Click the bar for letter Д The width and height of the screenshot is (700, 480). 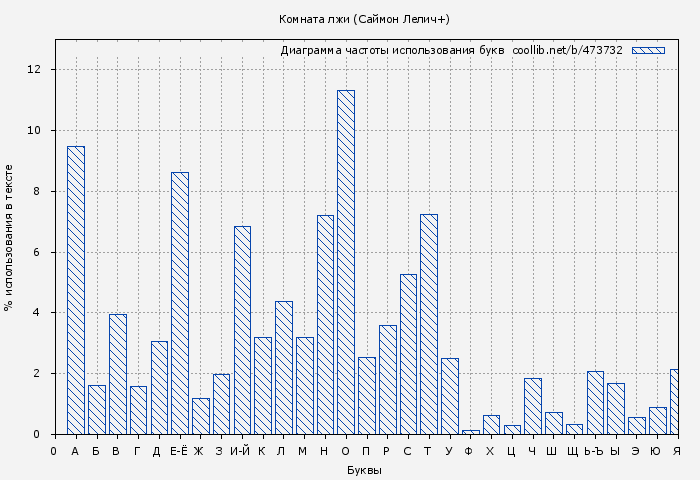tap(159, 387)
